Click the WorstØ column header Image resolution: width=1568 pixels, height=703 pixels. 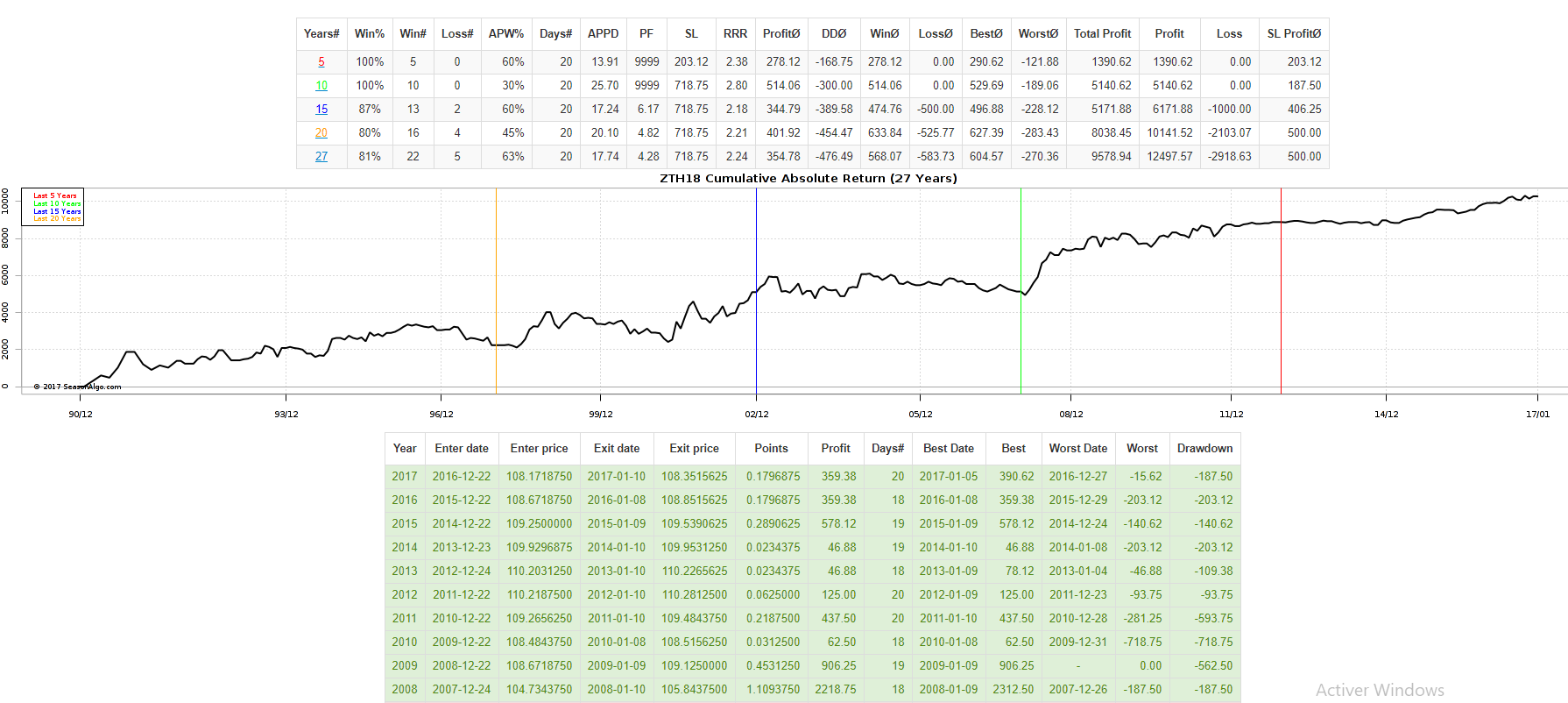(1038, 34)
